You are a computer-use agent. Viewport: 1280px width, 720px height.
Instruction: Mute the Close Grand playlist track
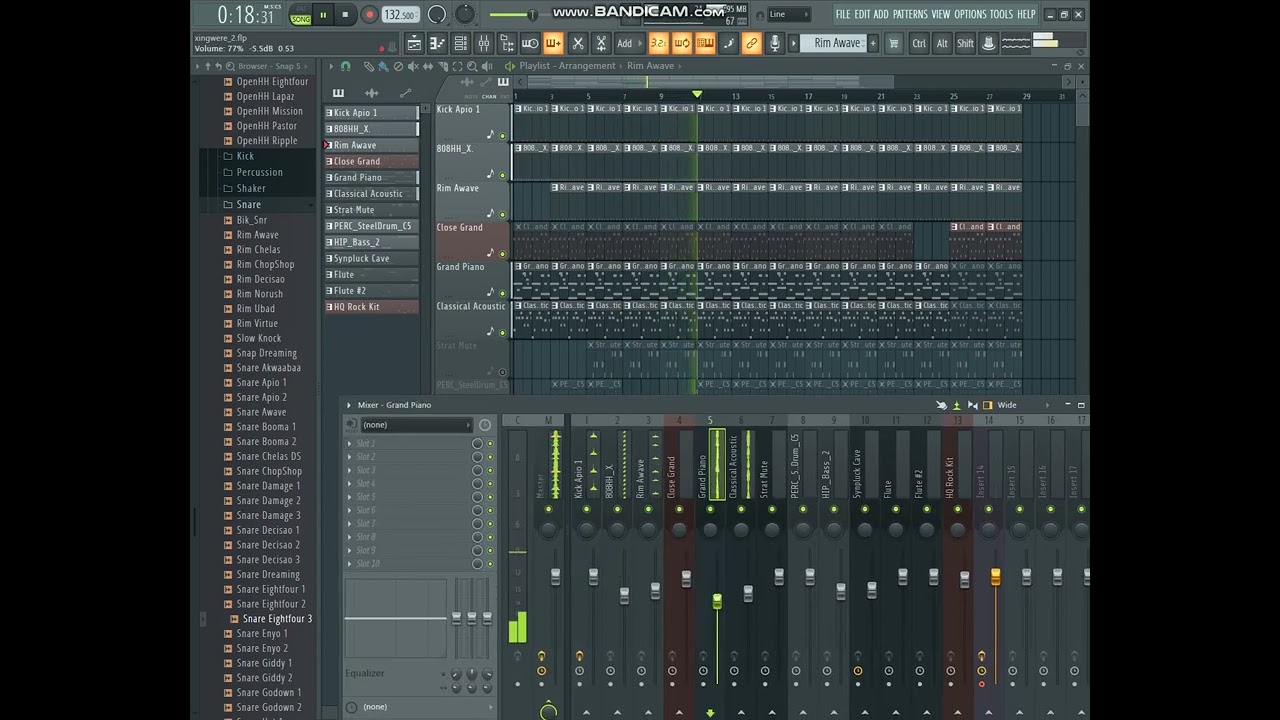[503, 254]
